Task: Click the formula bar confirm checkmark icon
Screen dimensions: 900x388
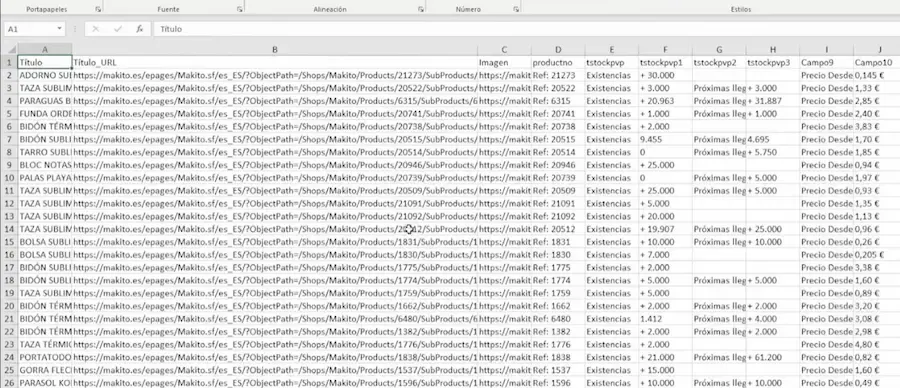Action: [118, 29]
